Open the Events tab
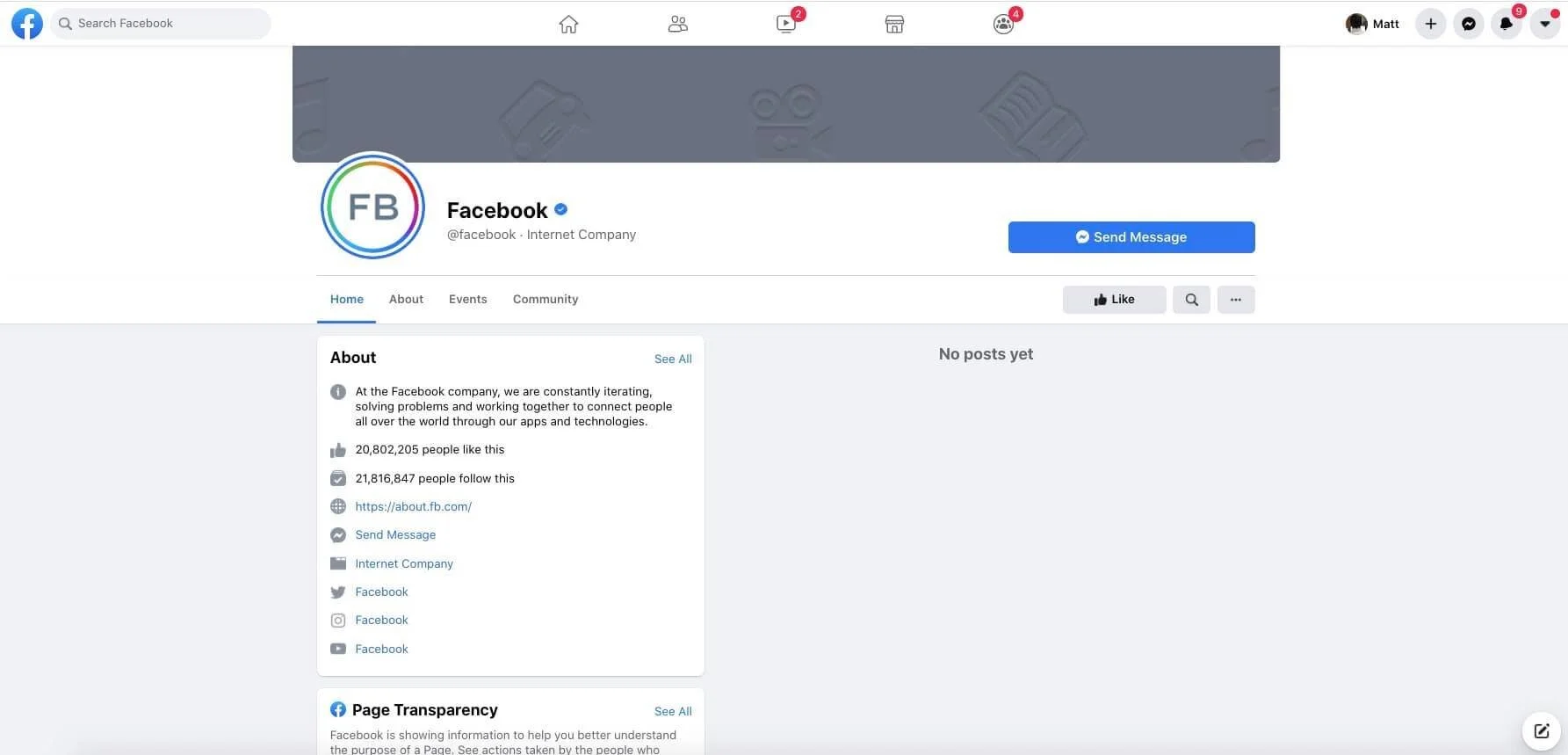Screen dimensions: 1568x755 467,299
